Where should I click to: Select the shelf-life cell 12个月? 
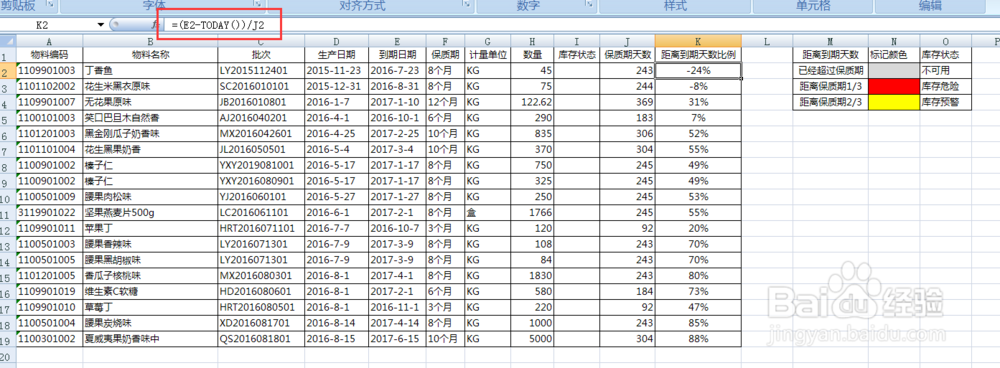(x=445, y=102)
